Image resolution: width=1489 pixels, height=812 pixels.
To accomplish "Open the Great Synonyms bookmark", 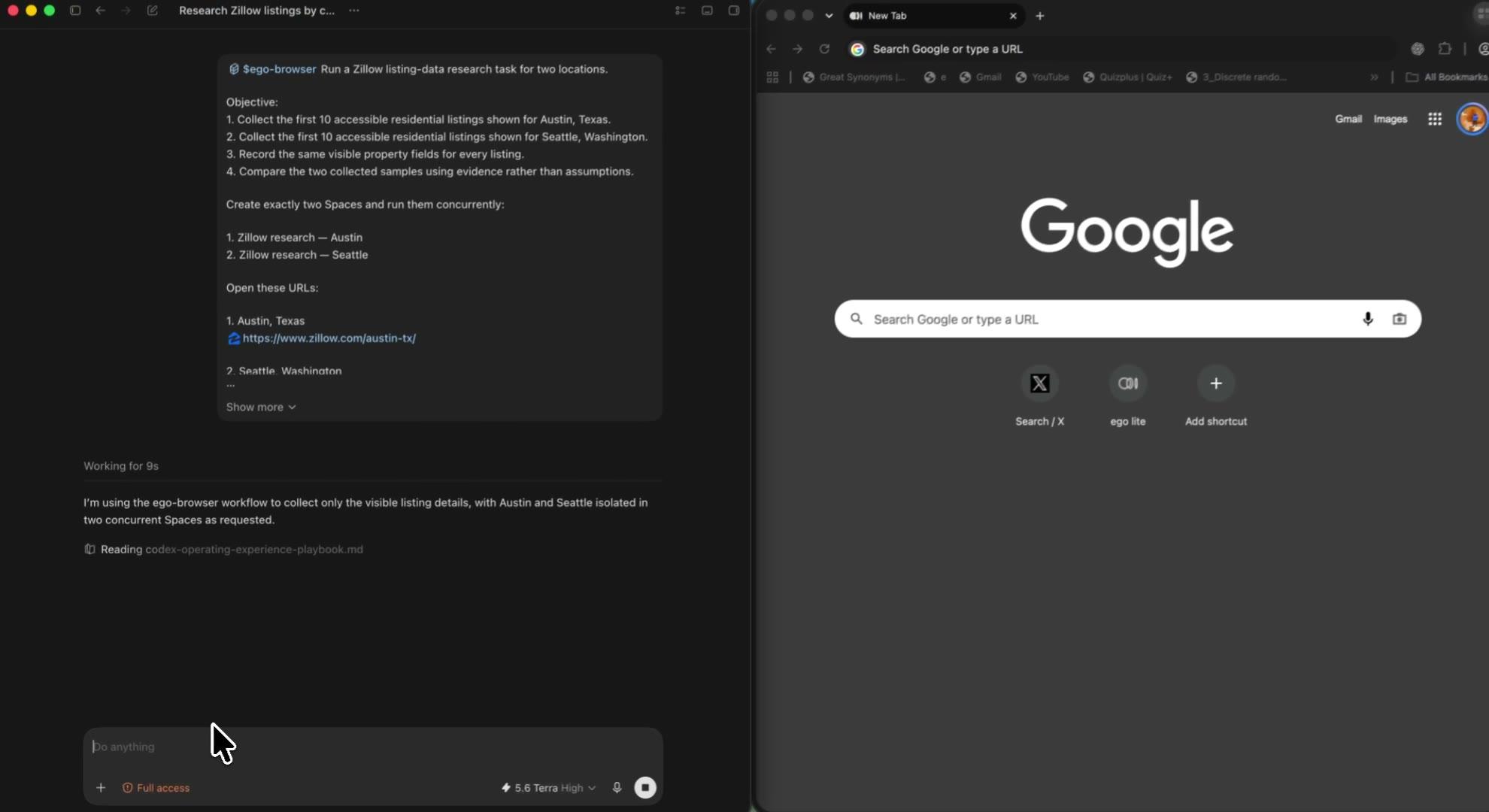I will click(x=854, y=77).
